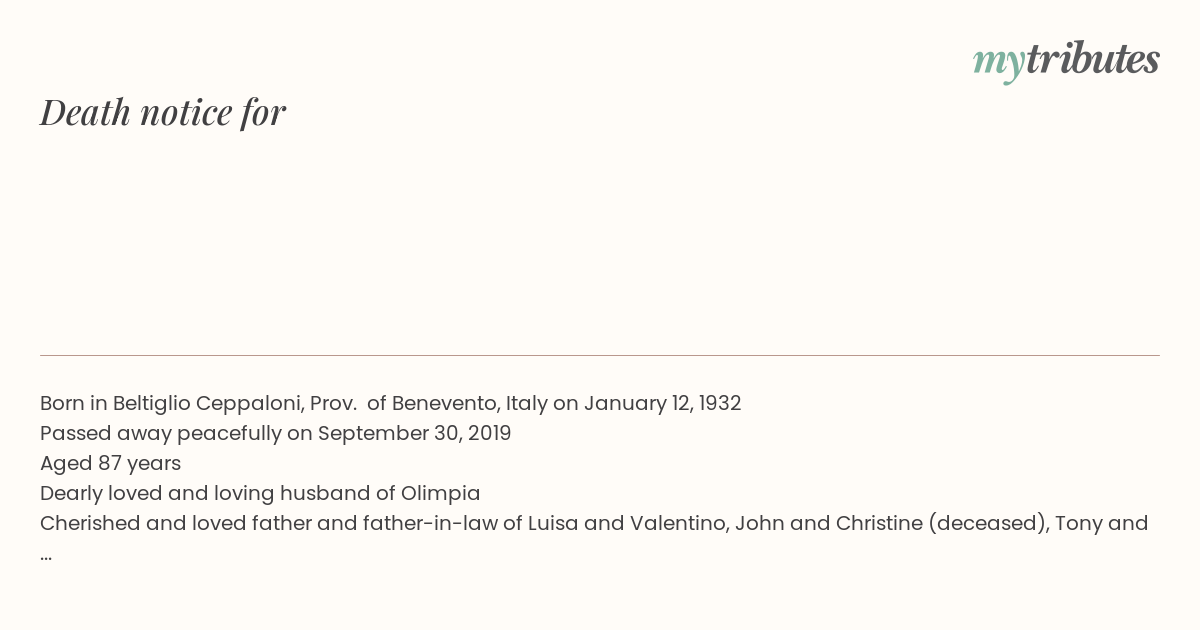This screenshot has height=630, width=1200.
Task: Click the "Cherished and loved father" line
Action: click(x=594, y=523)
